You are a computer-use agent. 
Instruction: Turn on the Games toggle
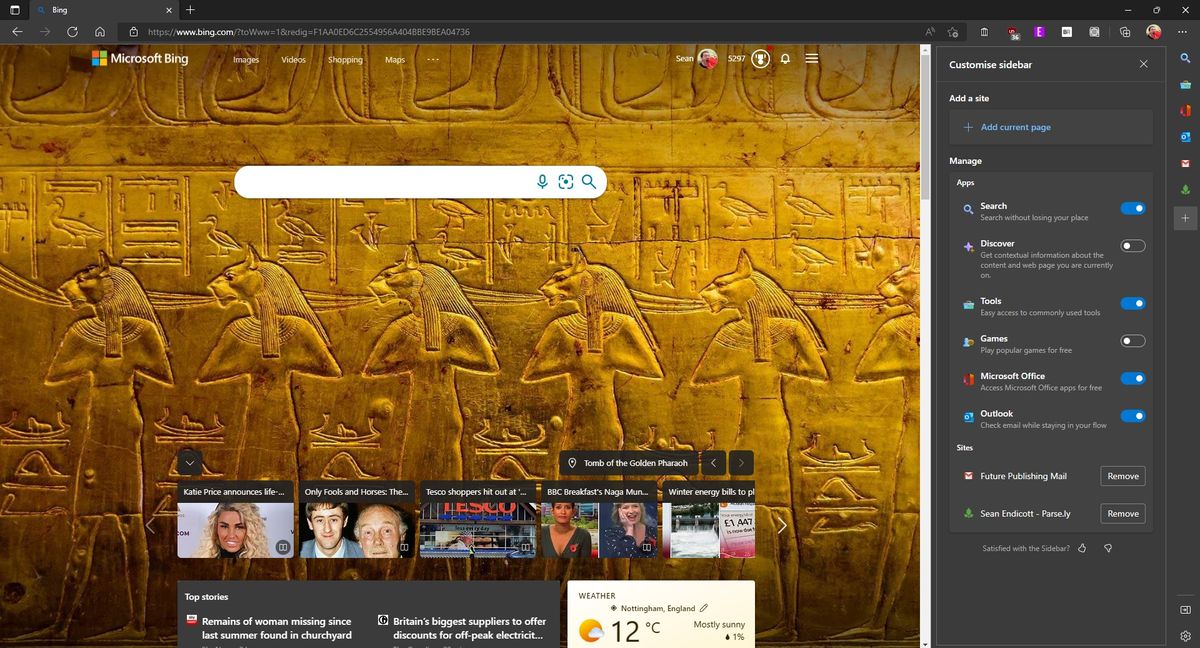pos(1131,340)
